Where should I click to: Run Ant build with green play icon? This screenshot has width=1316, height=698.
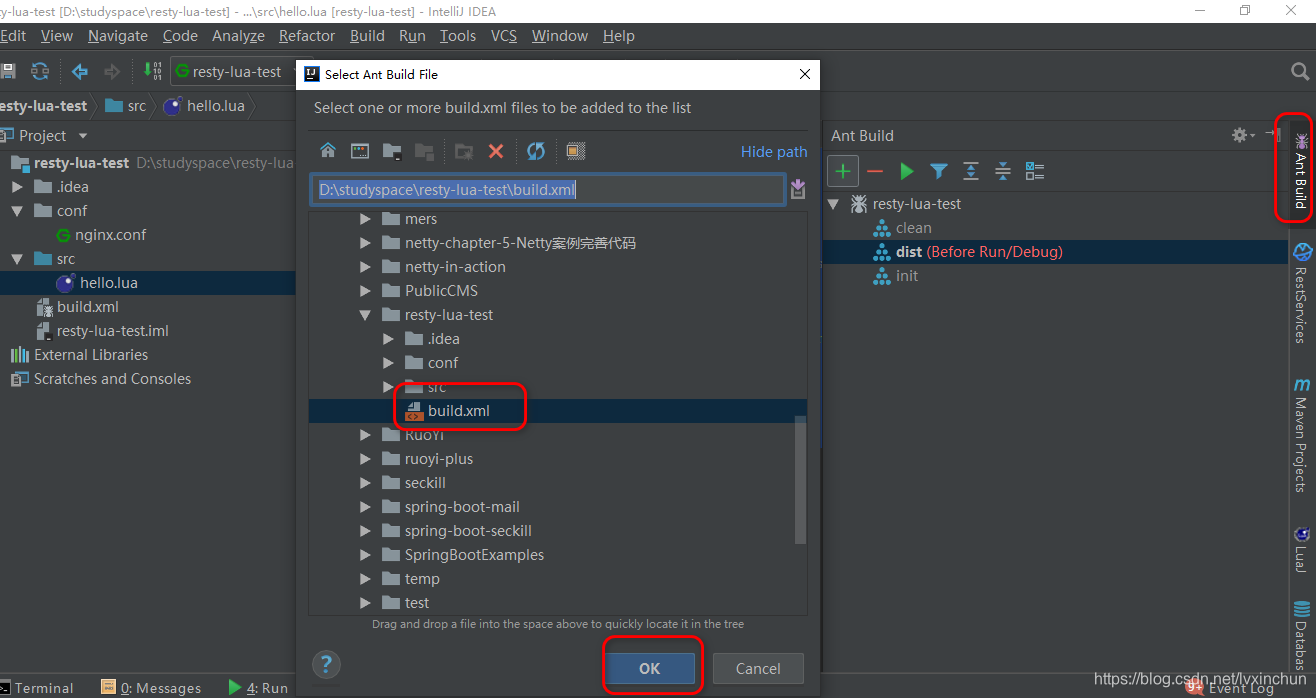pos(907,172)
